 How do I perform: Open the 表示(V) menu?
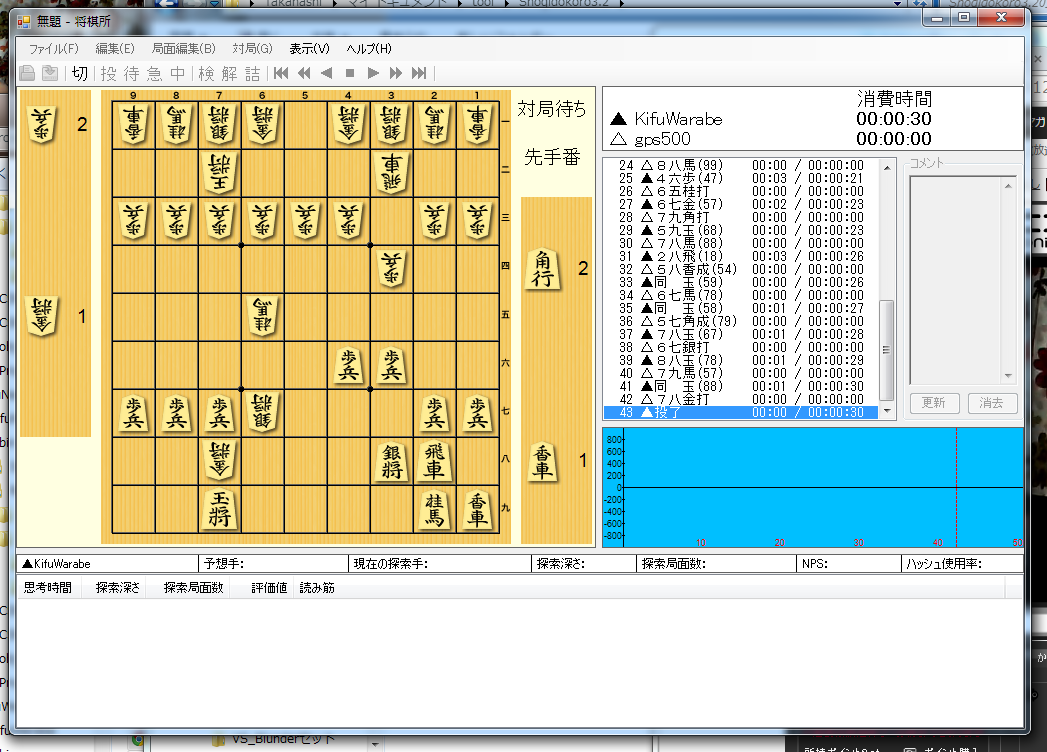[309, 49]
